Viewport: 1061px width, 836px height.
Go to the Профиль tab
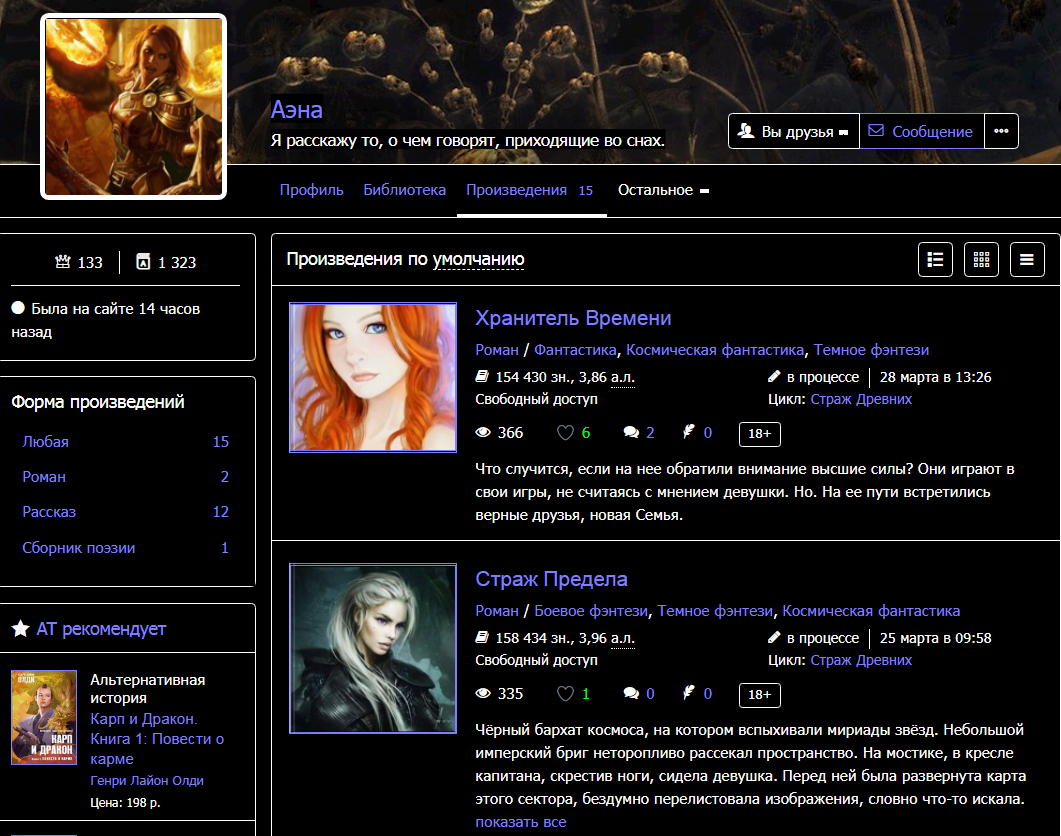tap(311, 190)
